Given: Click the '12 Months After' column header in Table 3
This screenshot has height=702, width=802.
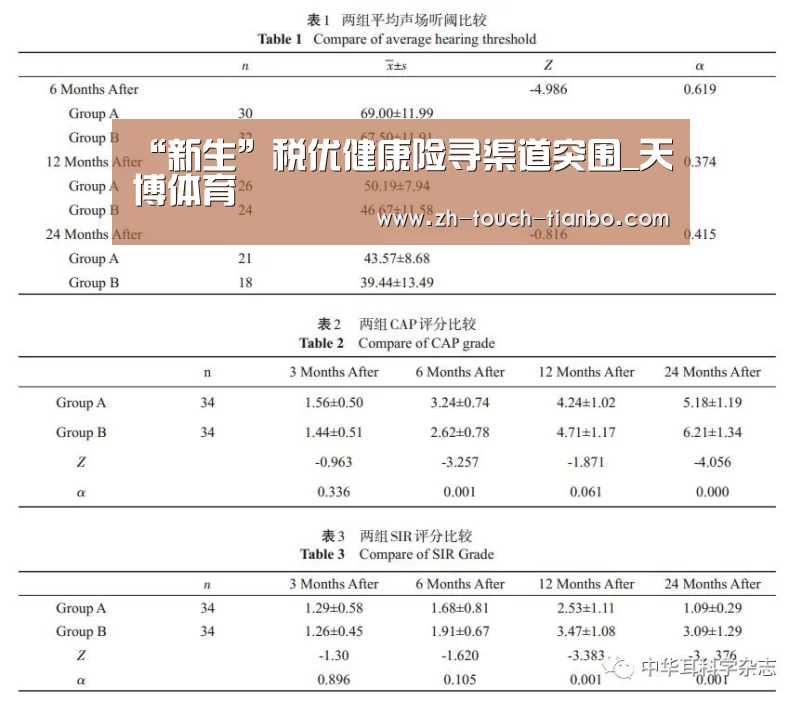Looking at the screenshot, I should pos(586,584).
